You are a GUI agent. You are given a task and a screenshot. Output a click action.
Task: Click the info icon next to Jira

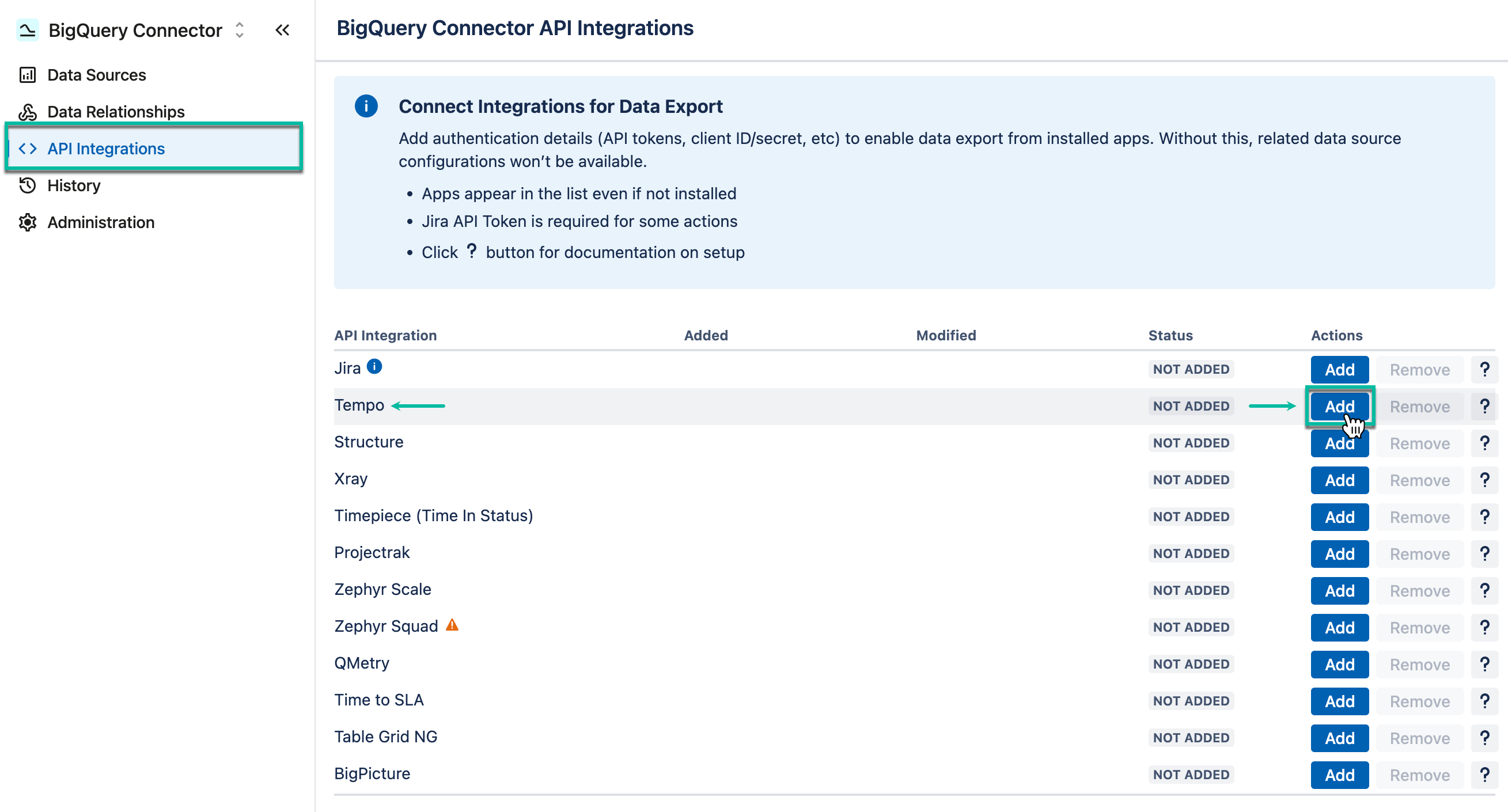(x=374, y=366)
